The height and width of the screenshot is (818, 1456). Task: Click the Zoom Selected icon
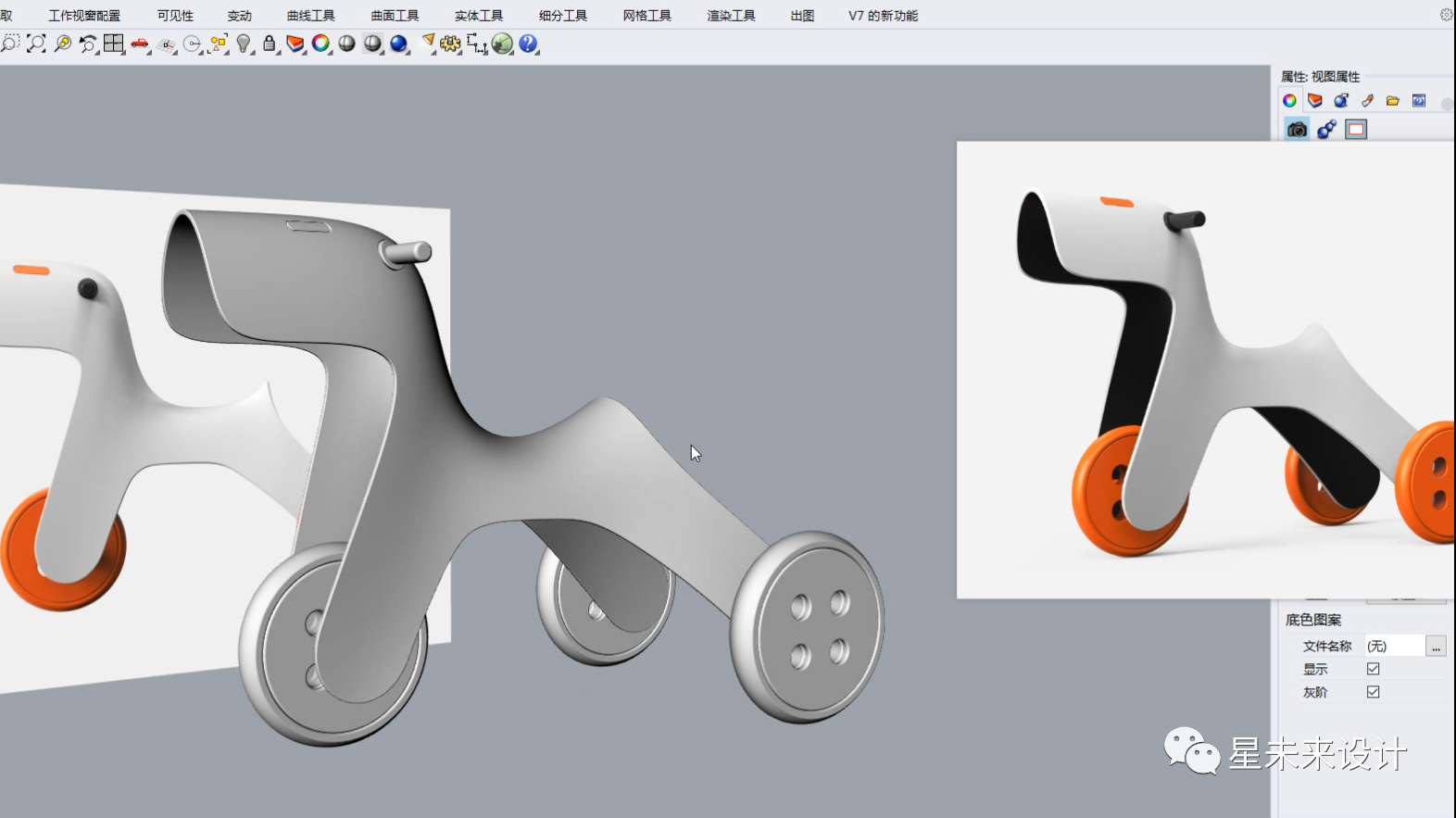tap(62, 44)
